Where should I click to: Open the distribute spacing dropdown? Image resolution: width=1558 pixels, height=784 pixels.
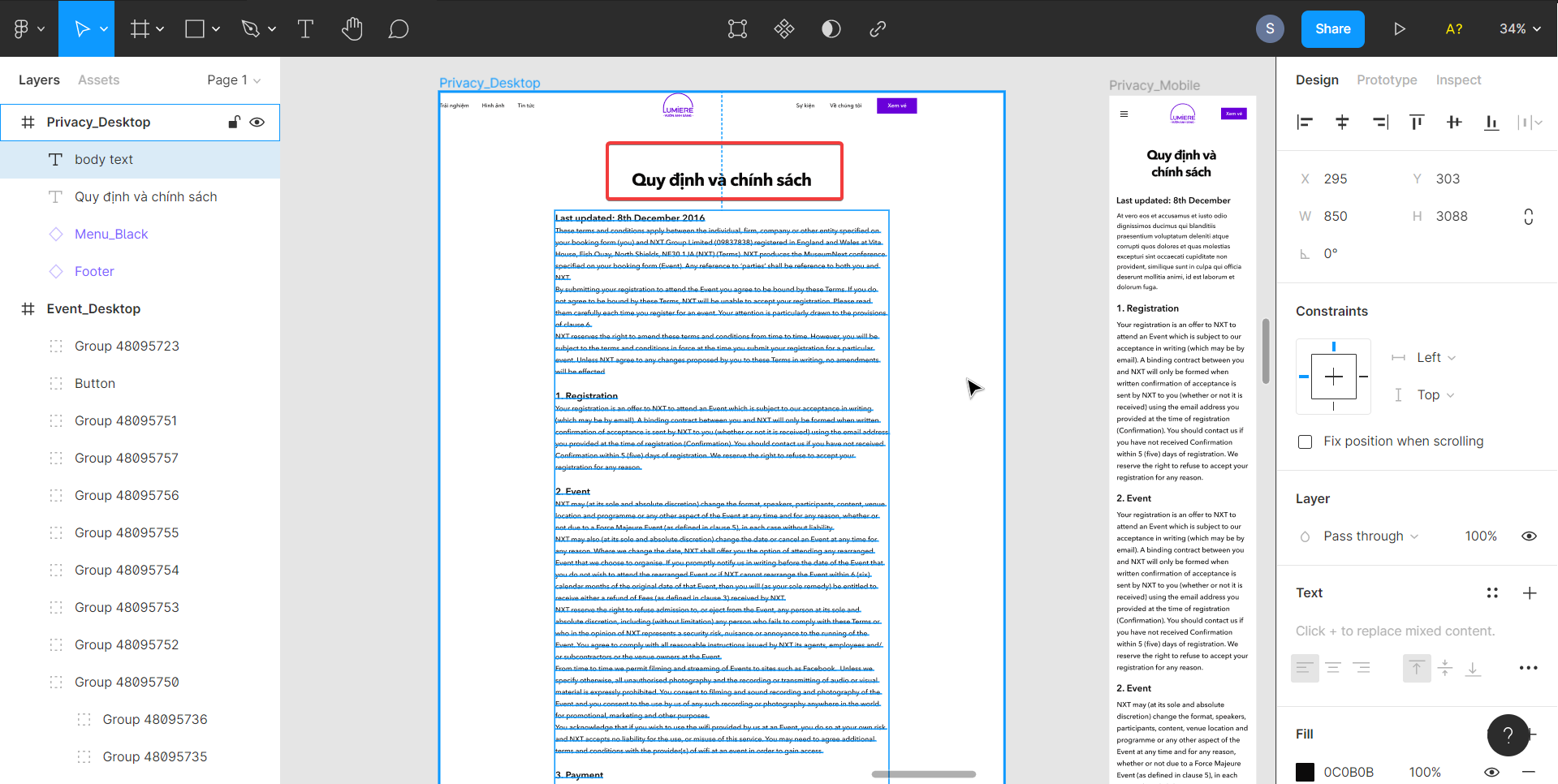point(1530,123)
